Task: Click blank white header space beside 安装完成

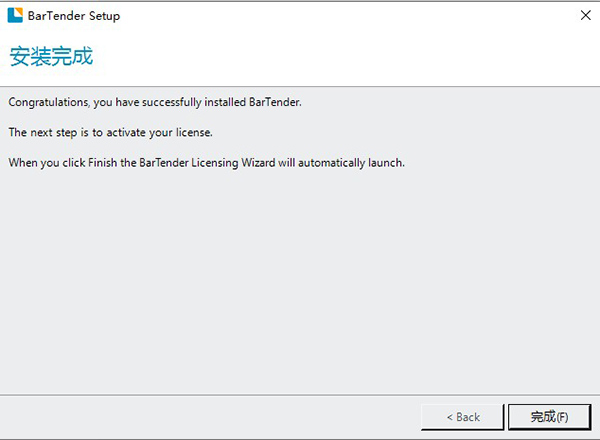Action: pyautogui.click(x=350, y=57)
